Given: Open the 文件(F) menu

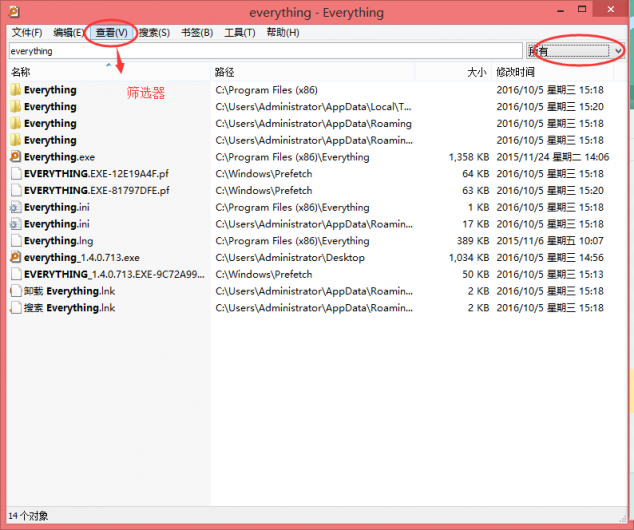Looking at the screenshot, I should click(x=27, y=32).
